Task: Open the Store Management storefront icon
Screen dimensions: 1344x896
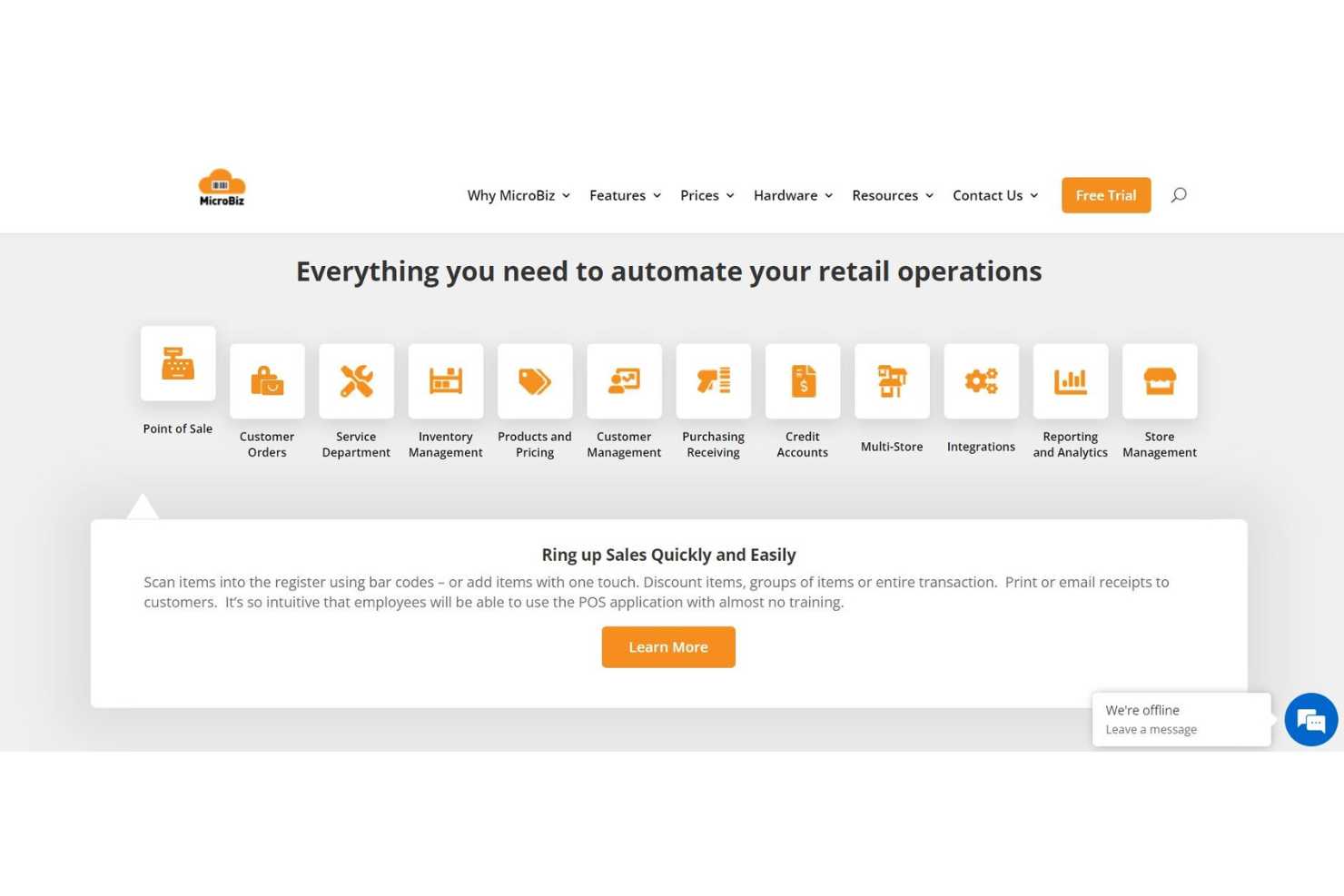Action: [x=1160, y=381]
